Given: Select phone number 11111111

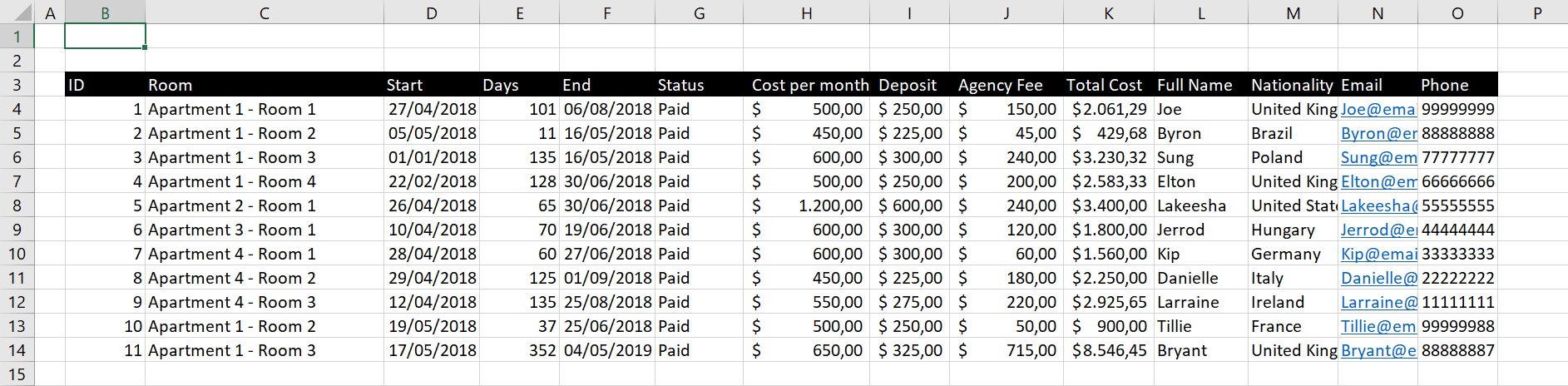Looking at the screenshot, I should [1457, 302].
